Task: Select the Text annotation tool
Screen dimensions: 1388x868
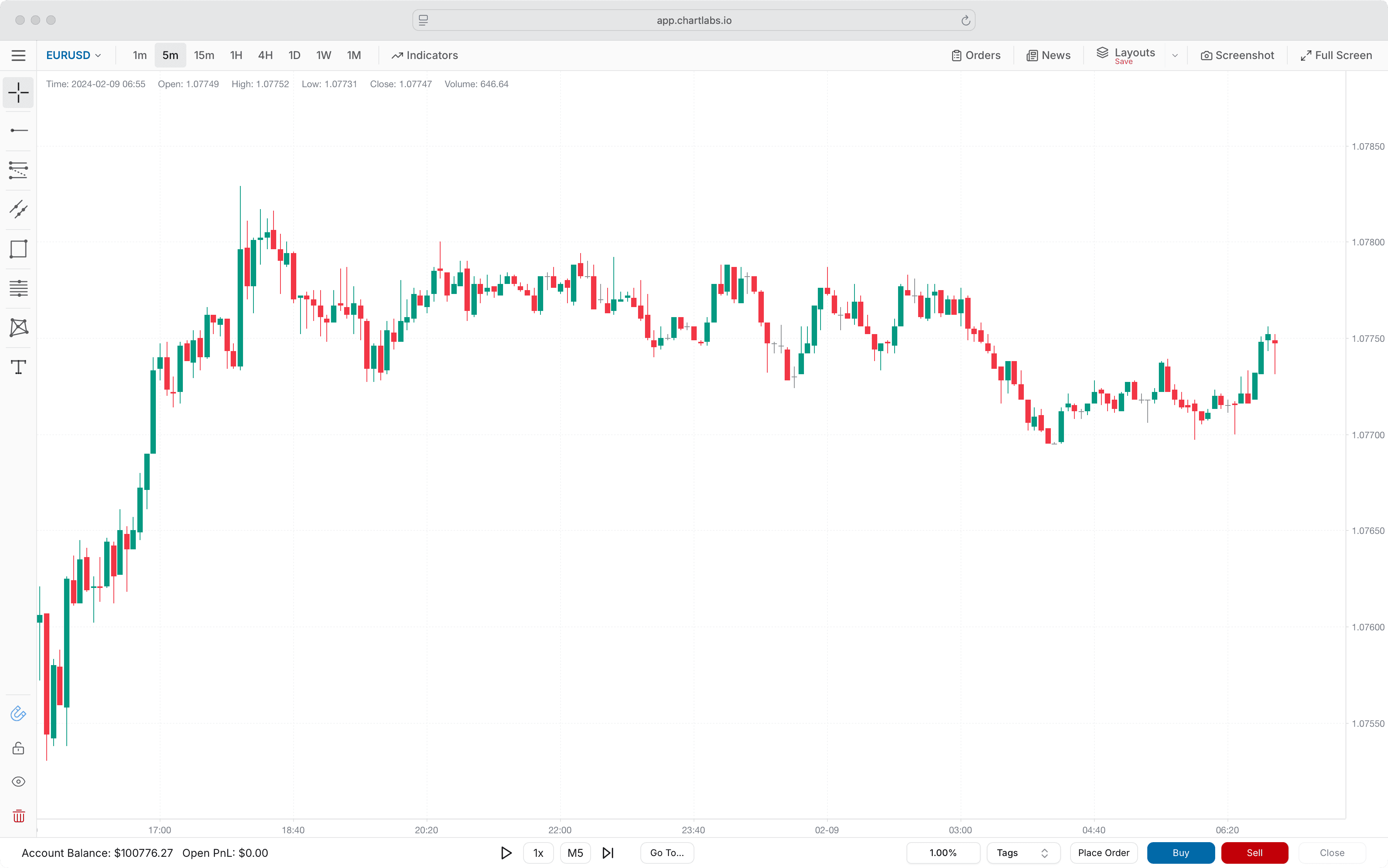Action: pyautogui.click(x=19, y=367)
